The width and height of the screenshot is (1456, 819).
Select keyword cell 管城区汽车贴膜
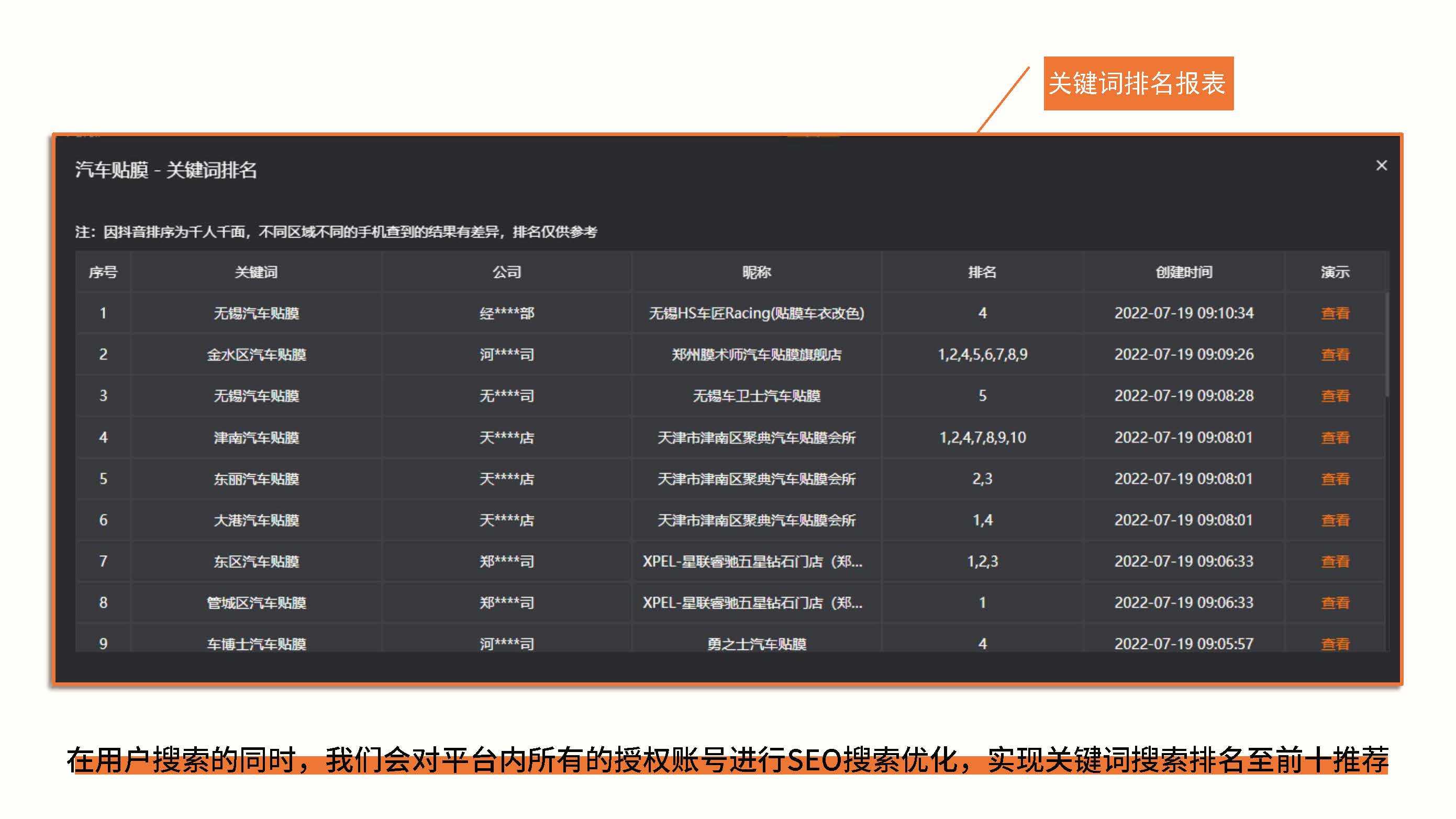[256, 603]
